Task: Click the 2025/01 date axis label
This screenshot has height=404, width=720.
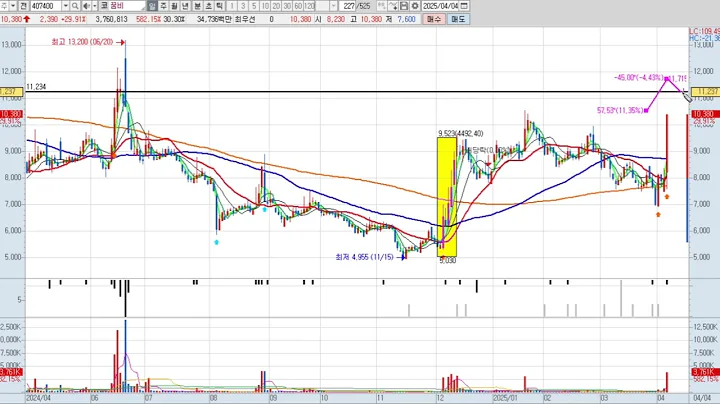Action: (x=505, y=398)
